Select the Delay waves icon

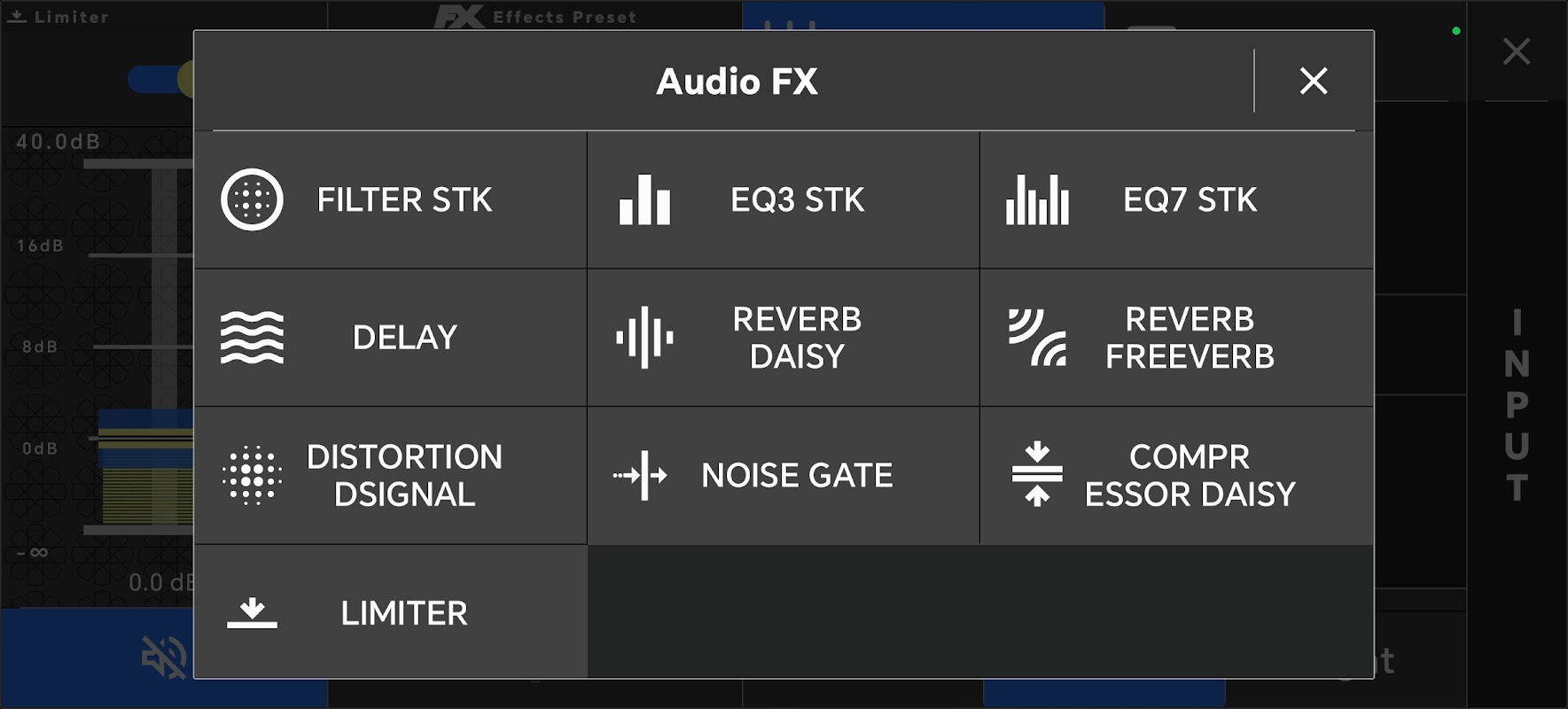point(252,338)
